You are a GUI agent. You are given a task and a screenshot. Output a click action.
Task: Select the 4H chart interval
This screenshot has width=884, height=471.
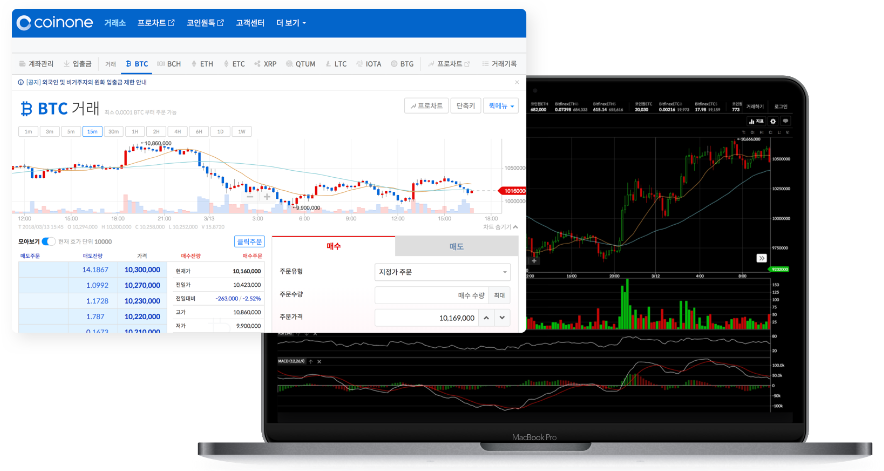click(178, 131)
